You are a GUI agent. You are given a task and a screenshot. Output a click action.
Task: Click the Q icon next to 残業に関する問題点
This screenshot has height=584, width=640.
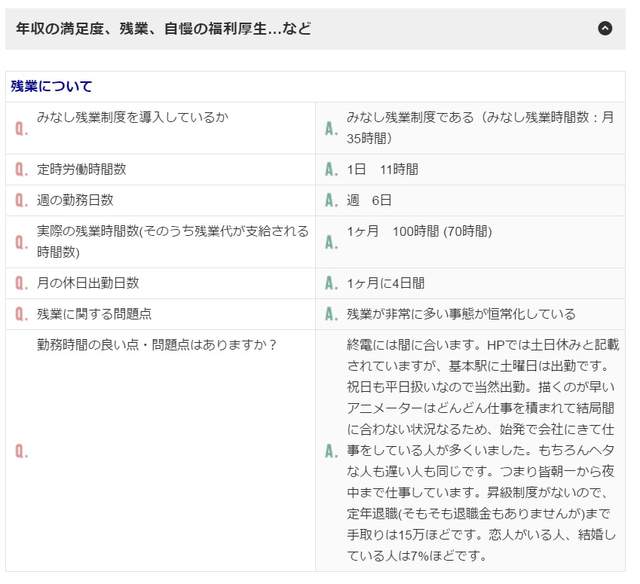click(21, 314)
